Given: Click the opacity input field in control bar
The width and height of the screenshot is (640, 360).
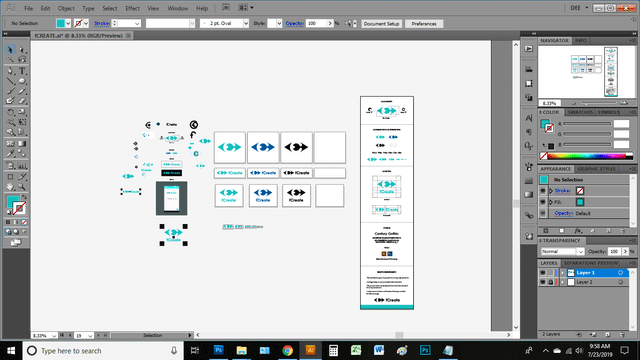Looking at the screenshot, I should (x=317, y=23).
